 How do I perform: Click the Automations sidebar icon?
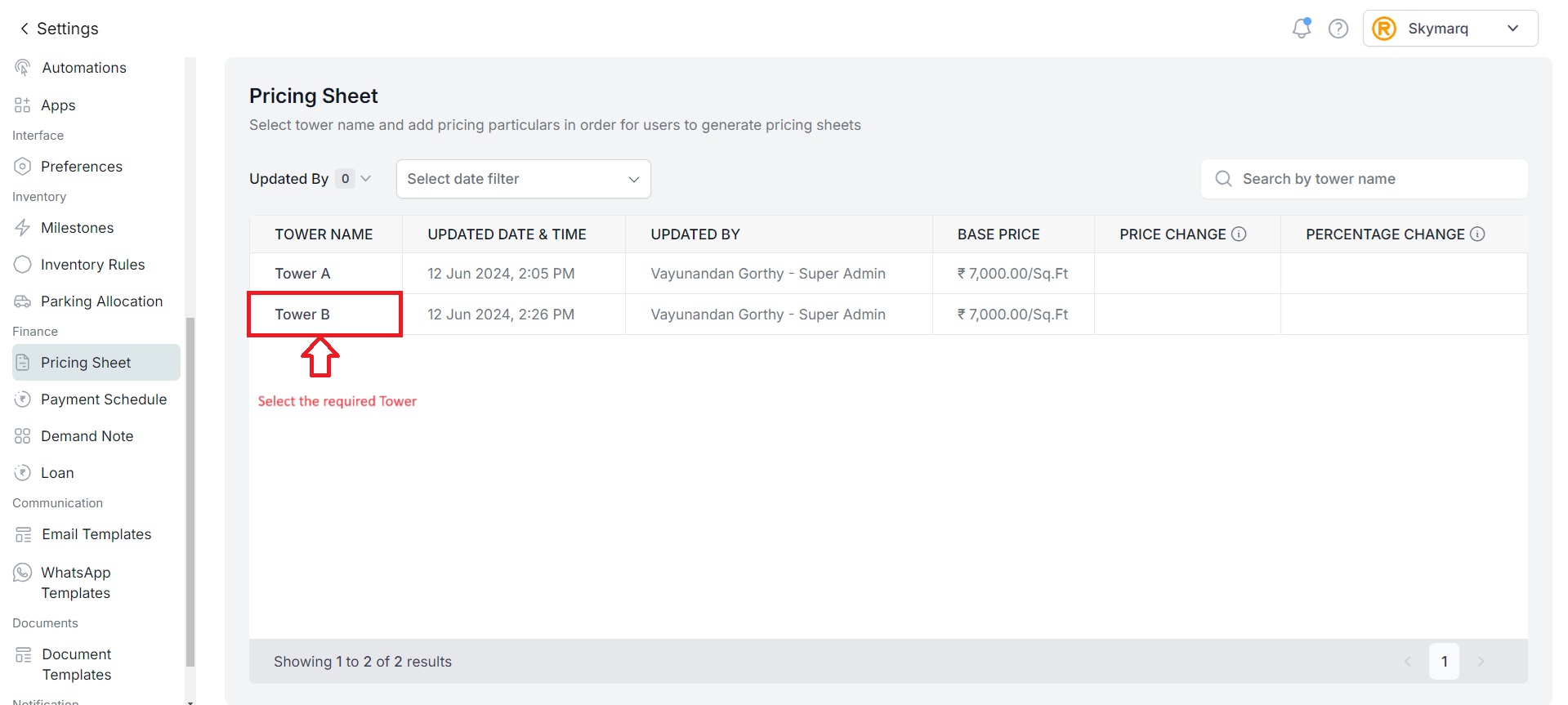point(23,68)
